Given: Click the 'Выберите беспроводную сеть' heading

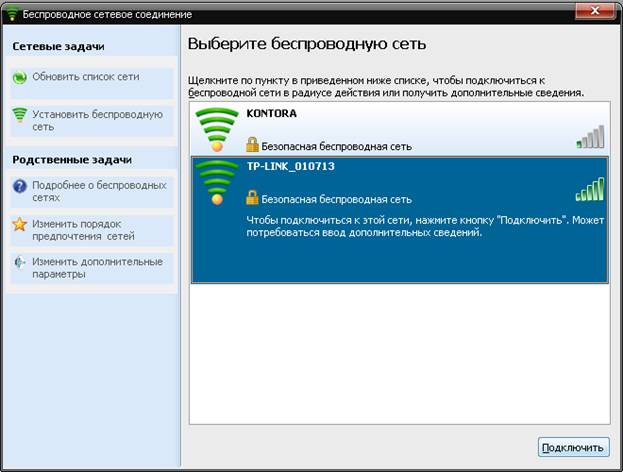Looking at the screenshot, I should coord(307,44).
